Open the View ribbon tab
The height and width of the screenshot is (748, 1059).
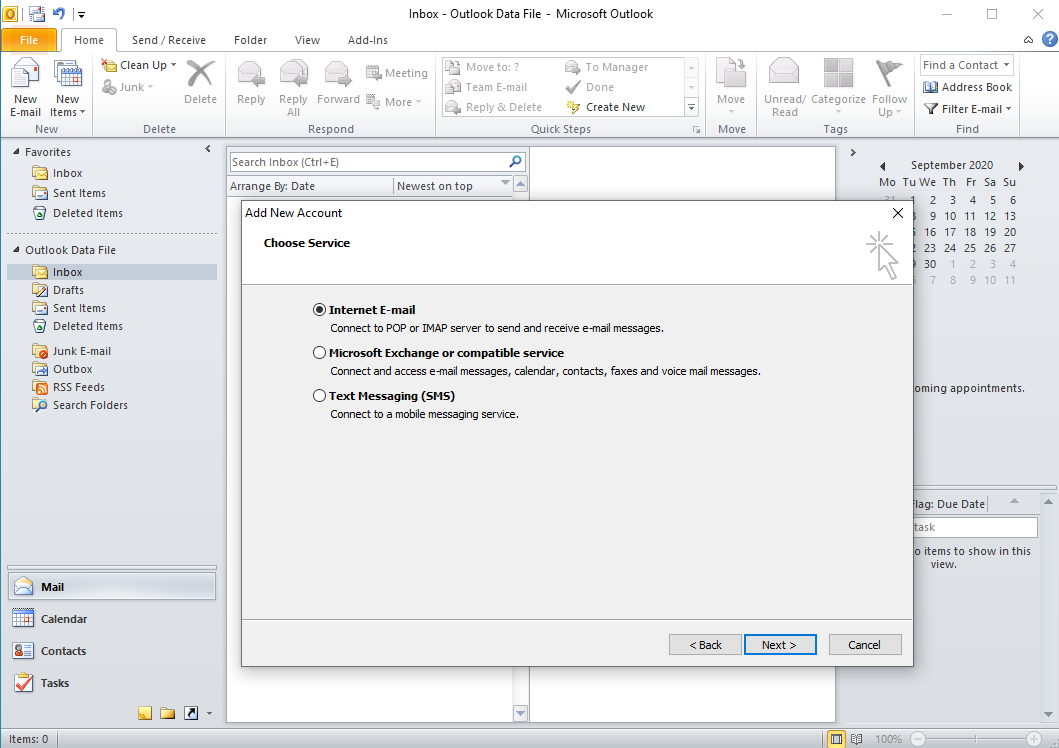pyautogui.click(x=307, y=40)
